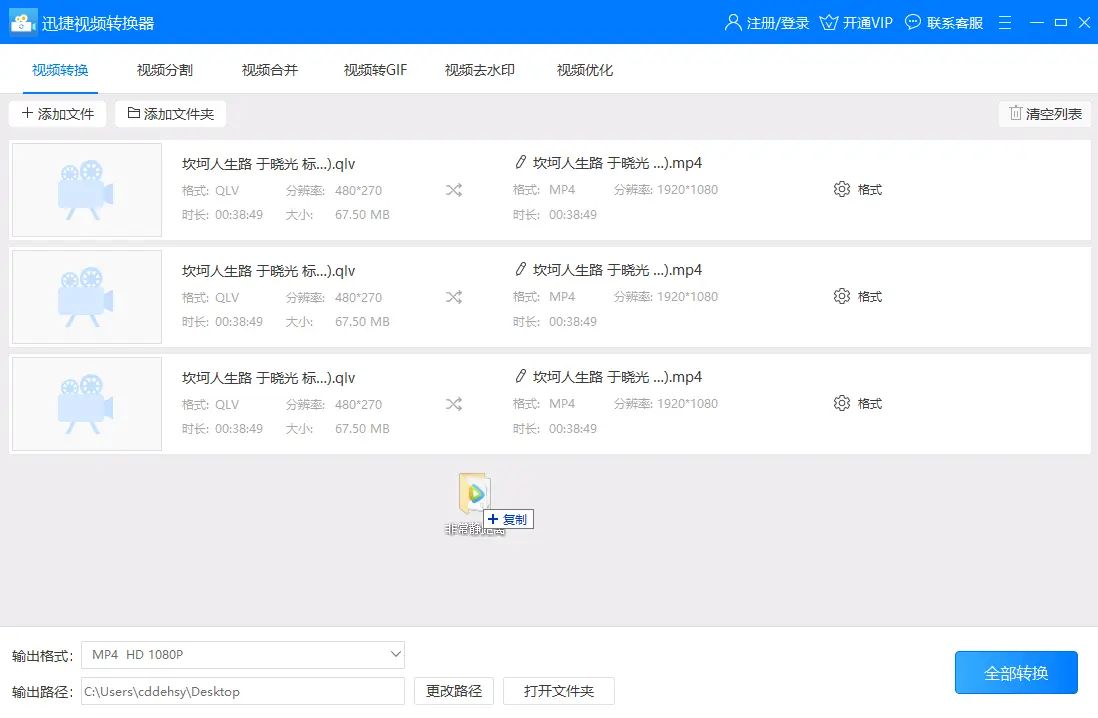The width and height of the screenshot is (1098, 718).
Task: Click the dragged folder icon near 复制
Action: [475, 493]
